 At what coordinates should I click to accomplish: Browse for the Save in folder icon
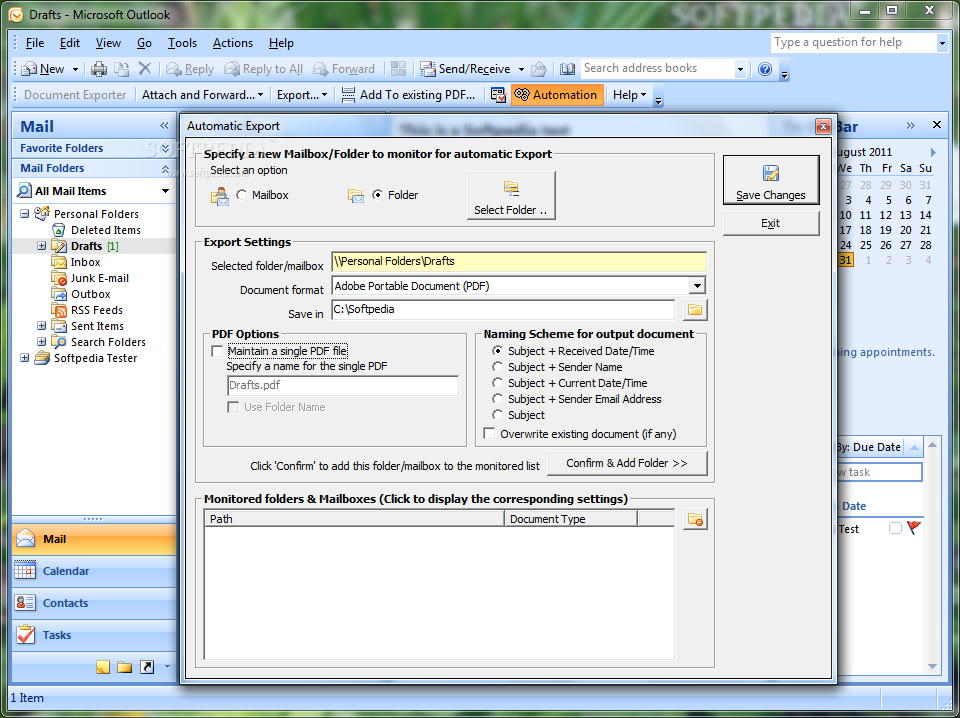[x=694, y=310]
